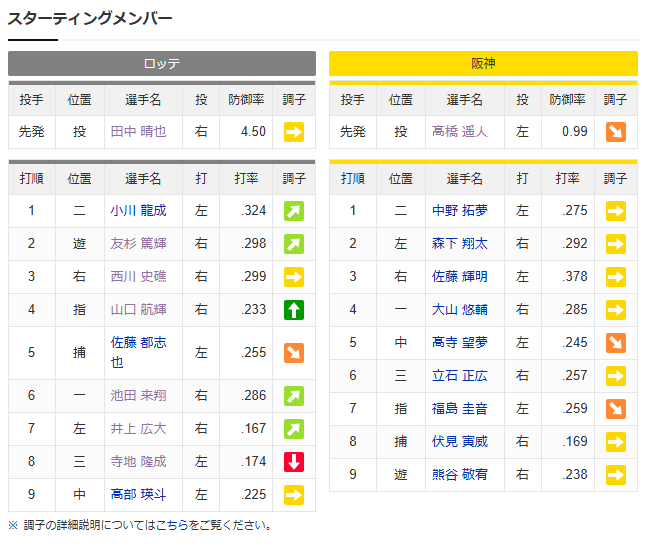The image size is (646, 546).
Task: Open player page for 佐藤 輝明
Action: click(459, 277)
